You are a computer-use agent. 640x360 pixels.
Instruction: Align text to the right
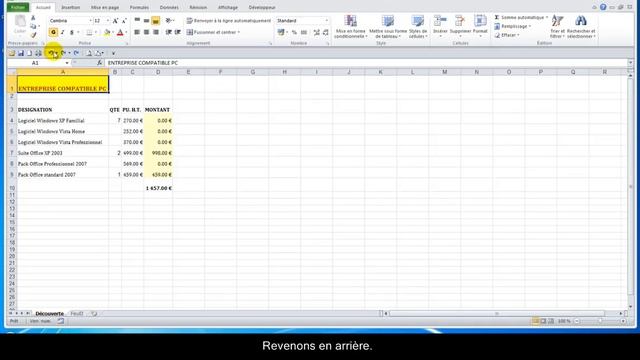coord(156,32)
